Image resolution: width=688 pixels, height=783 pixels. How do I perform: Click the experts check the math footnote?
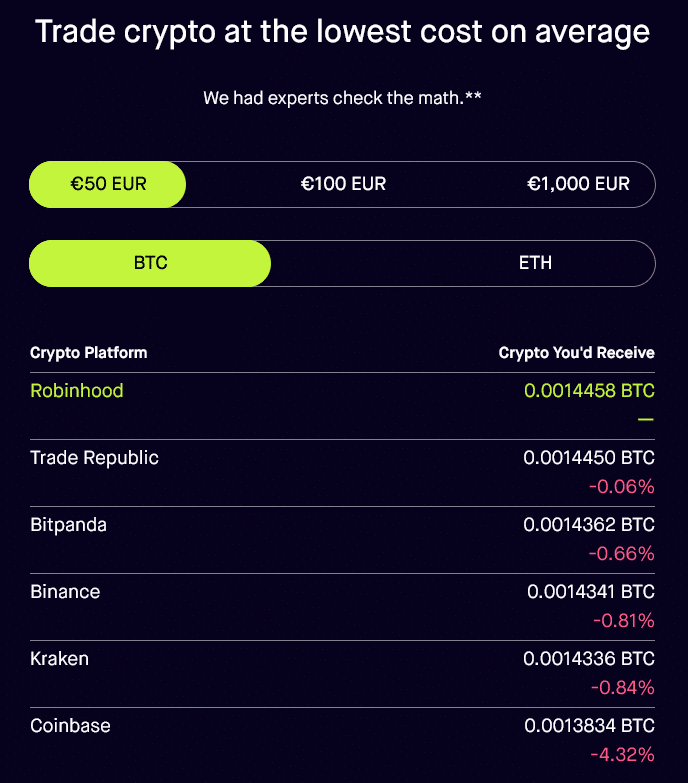(x=343, y=98)
